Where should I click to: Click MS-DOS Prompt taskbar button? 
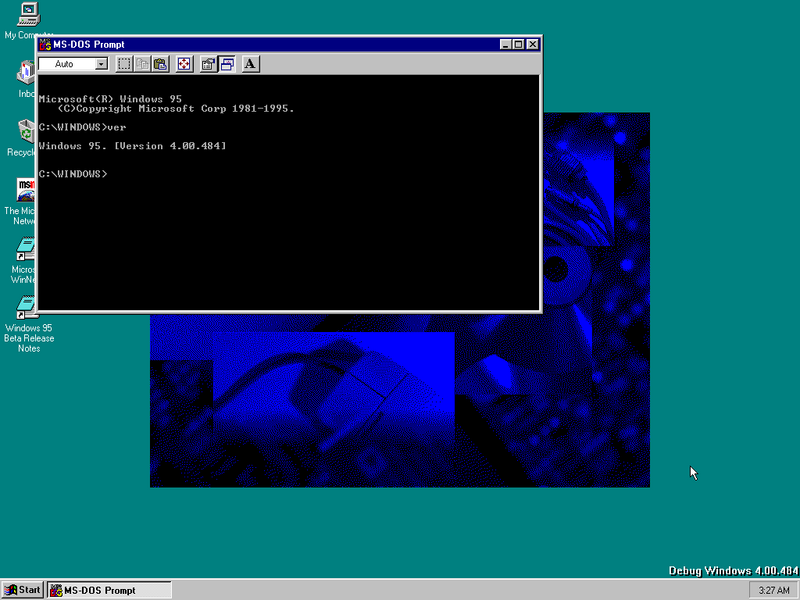109,590
